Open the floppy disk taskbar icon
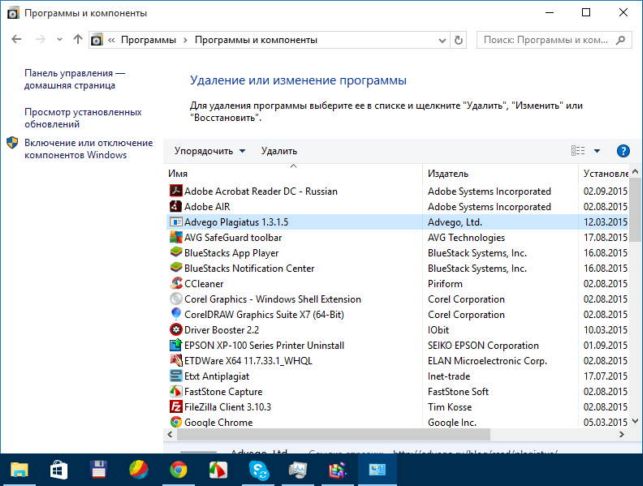 pyautogui.click(x=98, y=470)
